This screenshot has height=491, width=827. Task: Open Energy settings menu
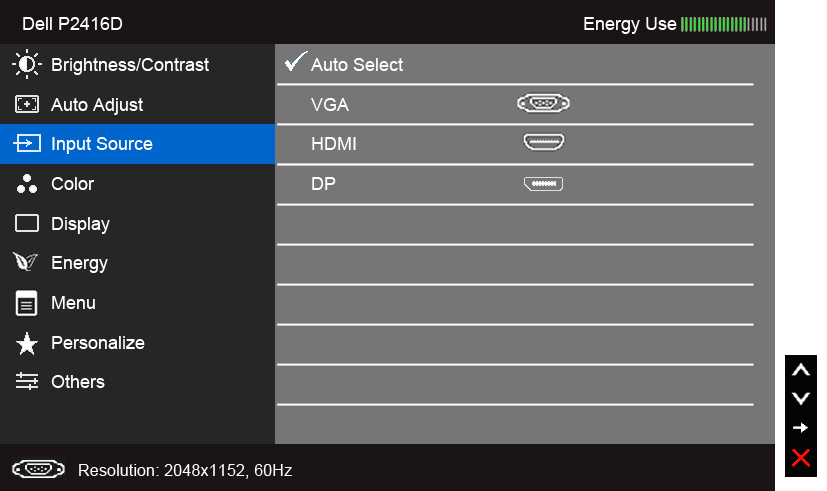137,263
